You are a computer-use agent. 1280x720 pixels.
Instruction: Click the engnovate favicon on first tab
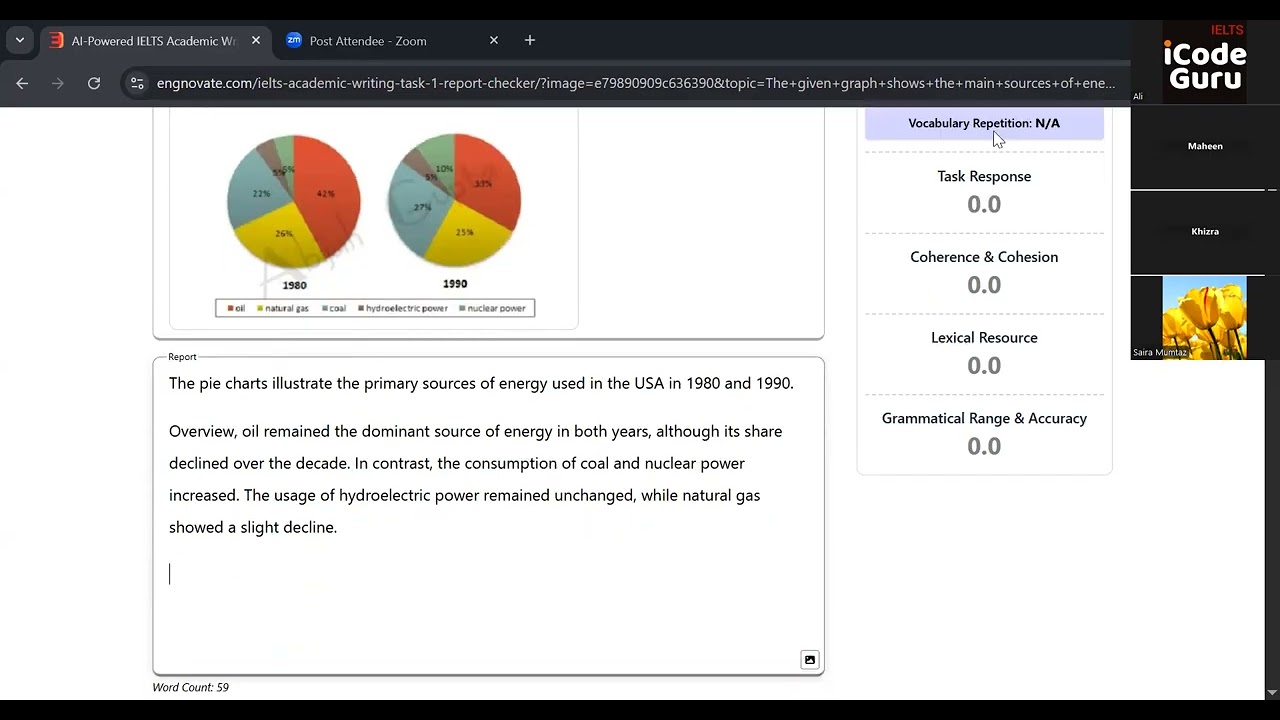(56, 41)
